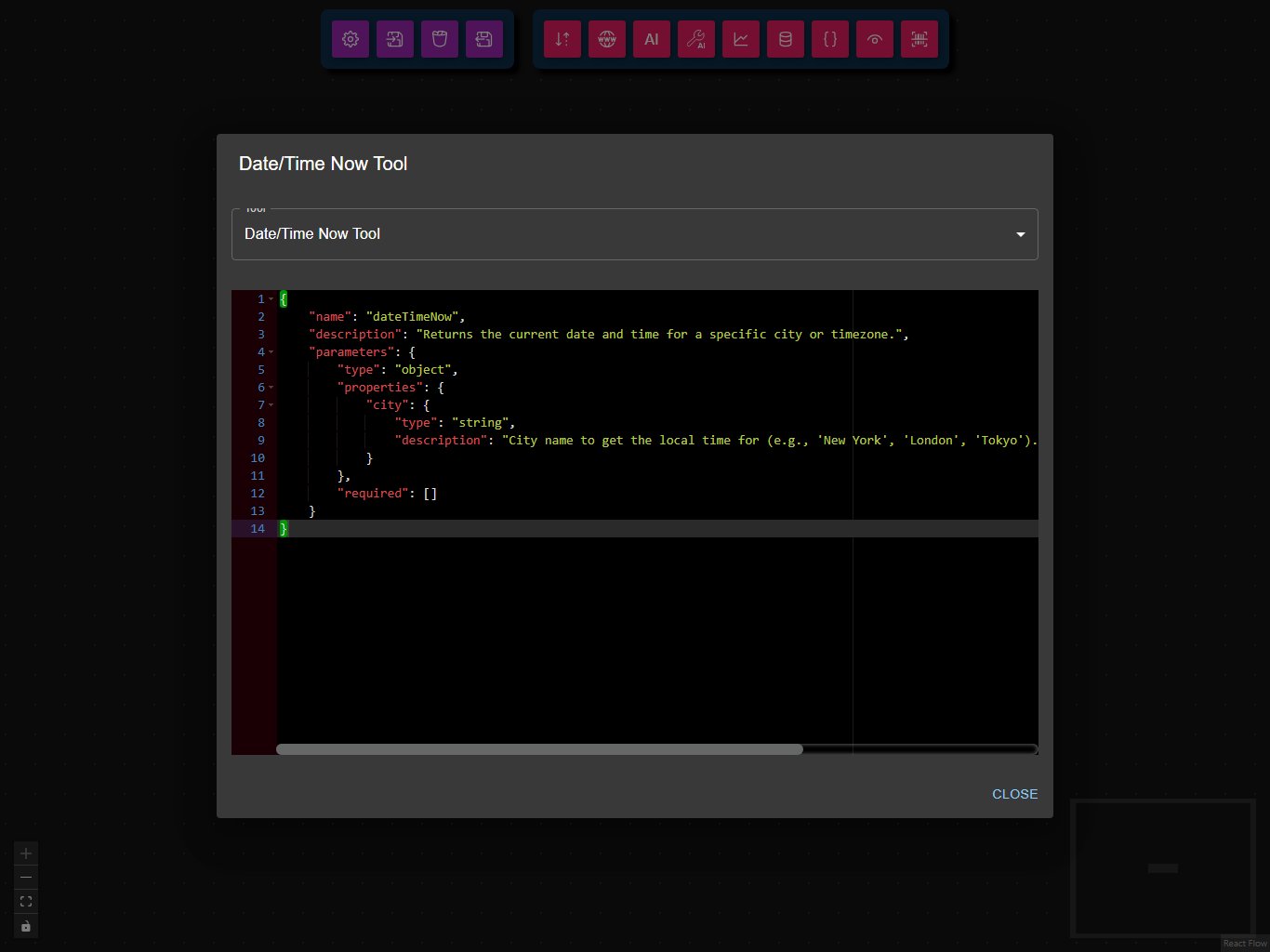Viewport: 1270px width, 952px height.
Task: Click the database cylinder node icon
Action: (786, 39)
